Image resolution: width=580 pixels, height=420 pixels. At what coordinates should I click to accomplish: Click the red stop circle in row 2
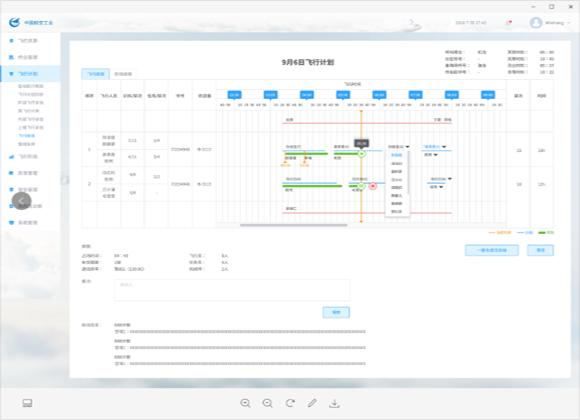pos(373,186)
